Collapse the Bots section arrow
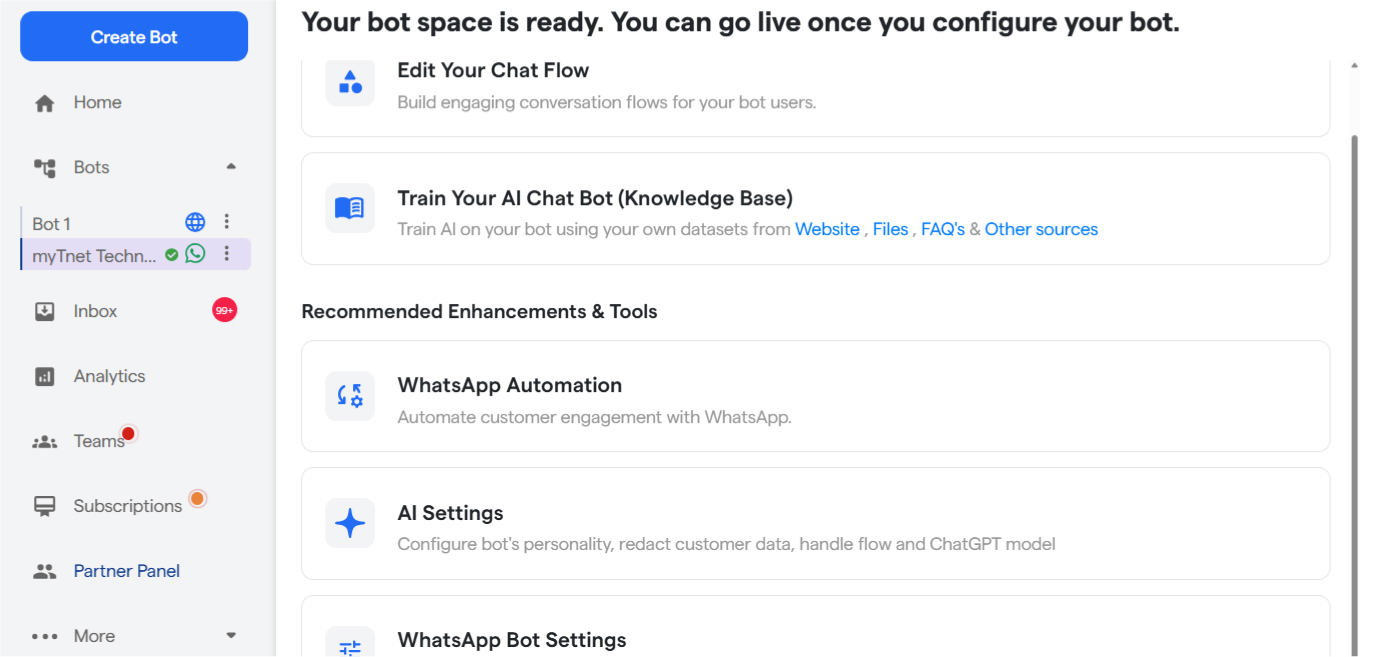The image size is (1379, 657). point(231,167)
